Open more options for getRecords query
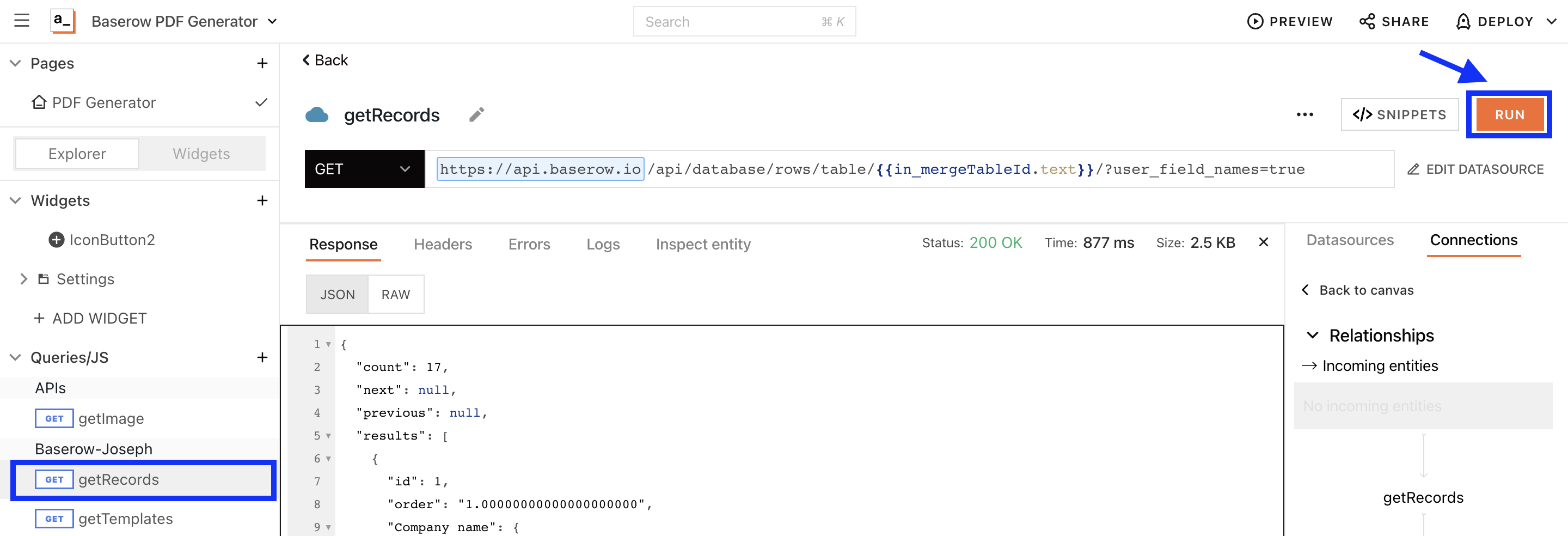The image size is (1568, 536). pyautogui.click(x=1304, y=114)
